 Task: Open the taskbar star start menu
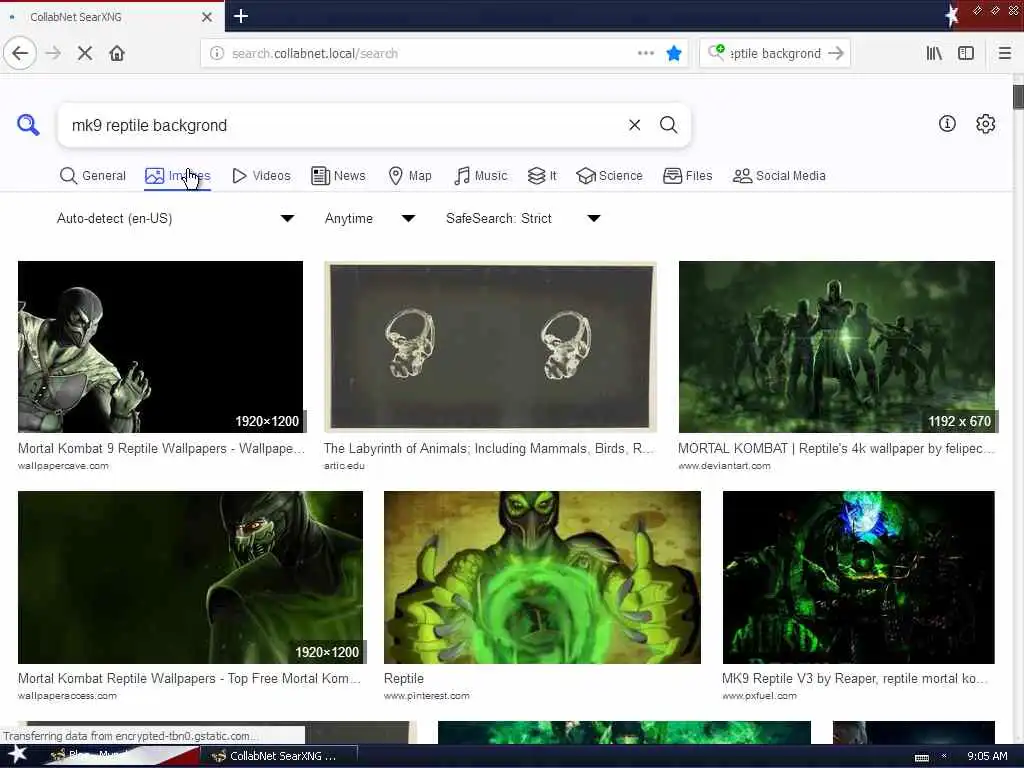(18, 755)
